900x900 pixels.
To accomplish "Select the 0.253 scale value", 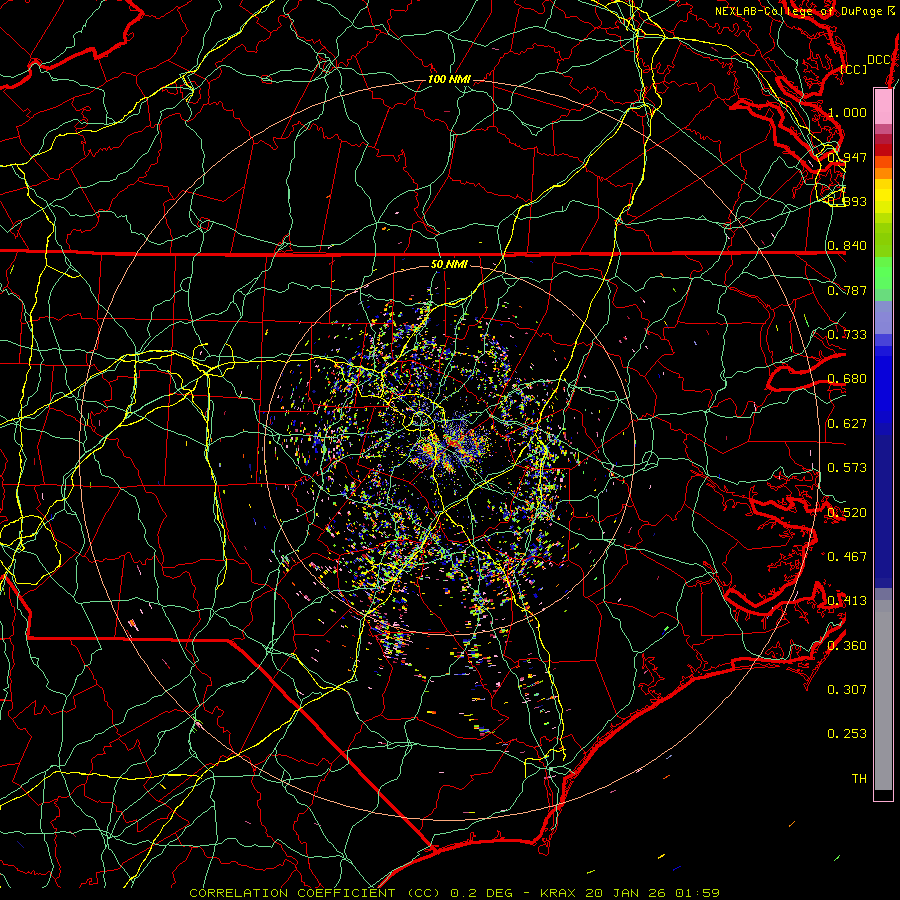I will pyautogui.click(x=847, y=734).
